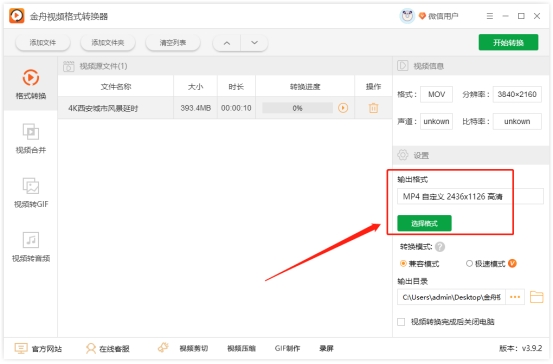Image resolution: width=553 pixels, height=364 pixels.
Task: Click the 转换模式 help question icon
Action: tap(440, 247)
